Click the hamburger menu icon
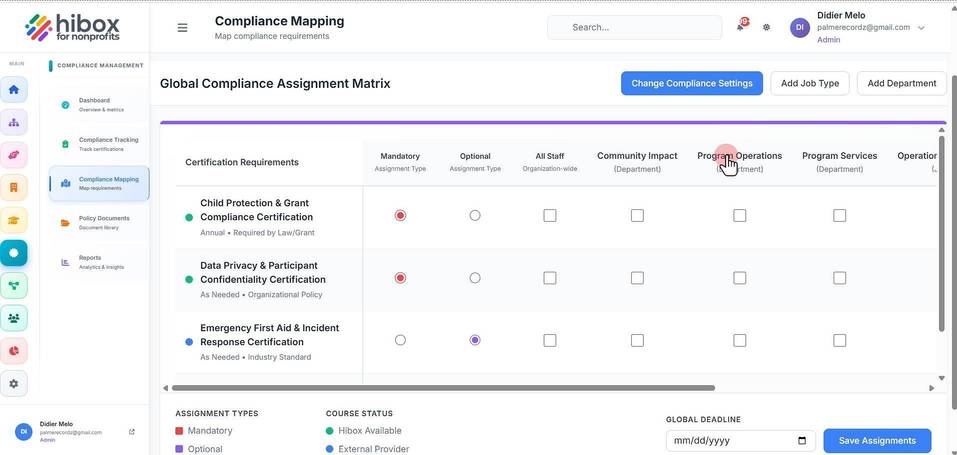 182,27
